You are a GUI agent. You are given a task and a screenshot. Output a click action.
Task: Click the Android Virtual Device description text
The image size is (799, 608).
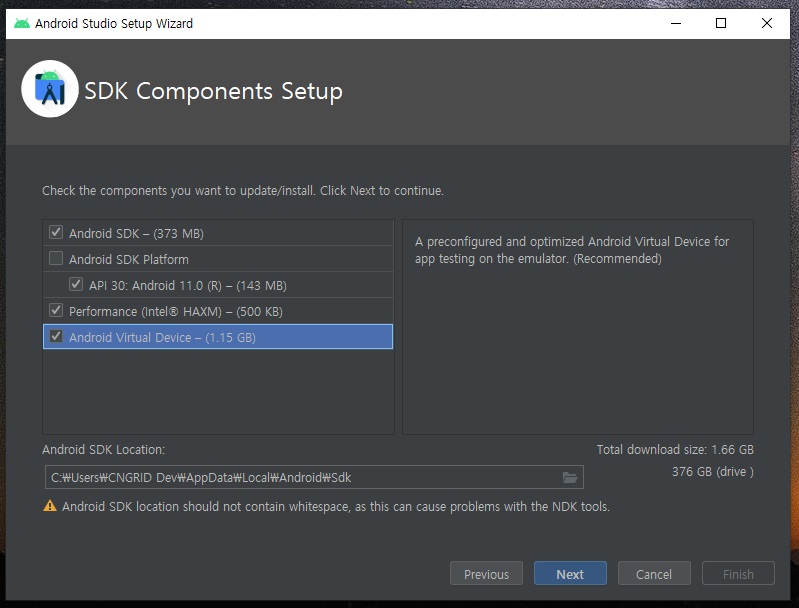[572, 250]
